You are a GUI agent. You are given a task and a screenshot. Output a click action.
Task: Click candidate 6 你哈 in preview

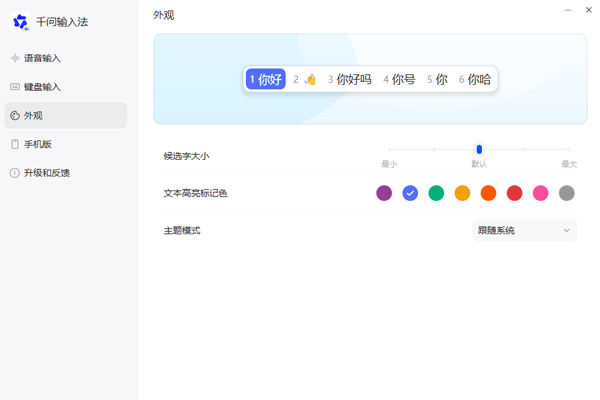point(475,79)
